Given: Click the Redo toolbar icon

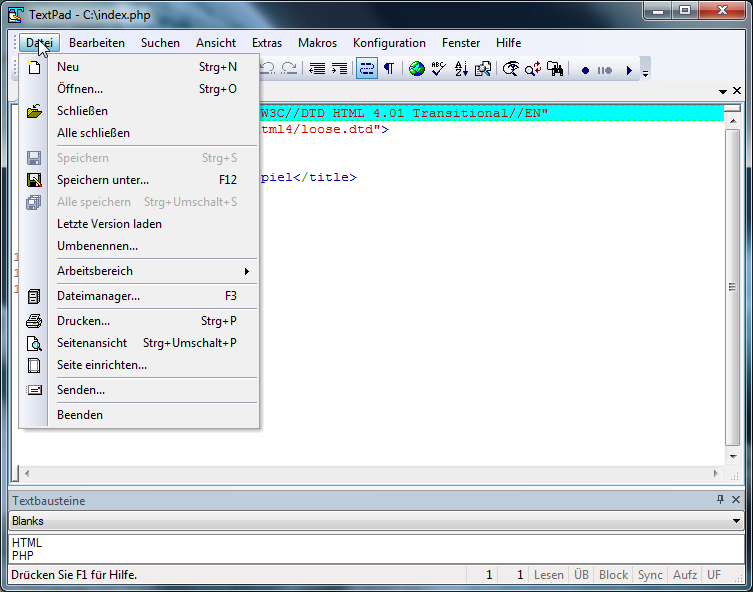Looking at the screenshot, I should (289, 69).
